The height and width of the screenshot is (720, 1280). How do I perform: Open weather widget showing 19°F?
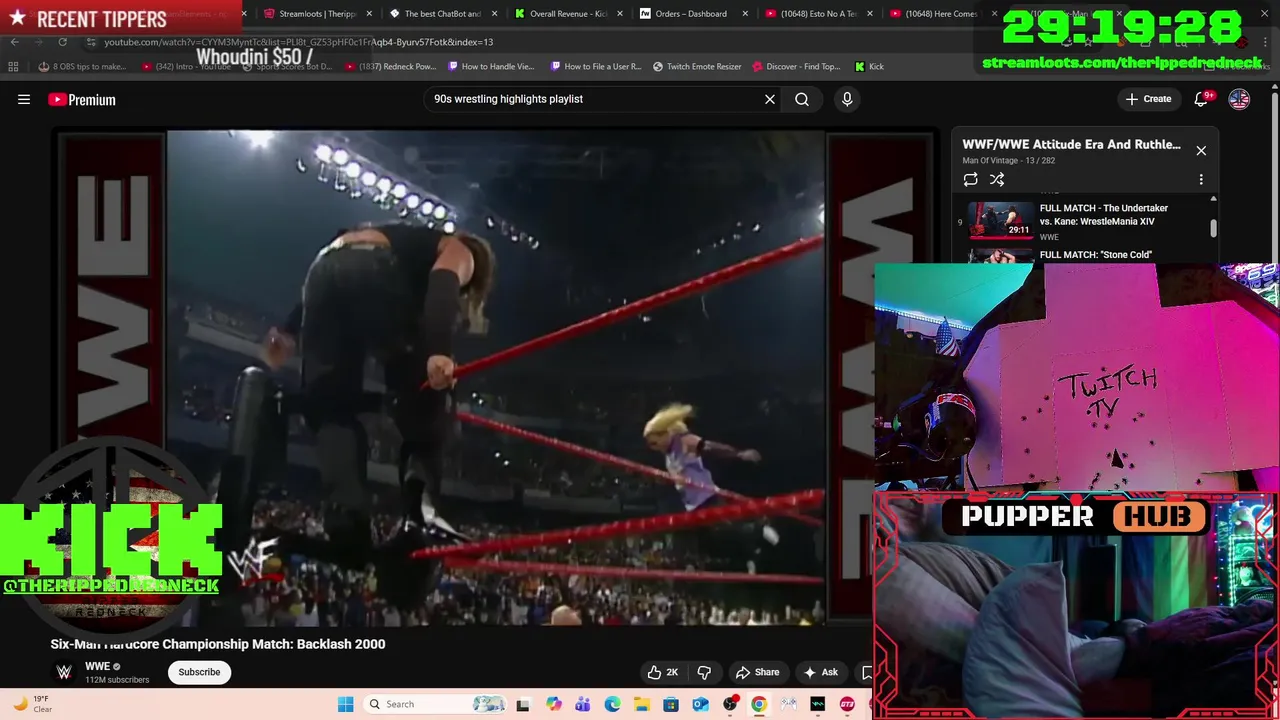tap(32, 704)
